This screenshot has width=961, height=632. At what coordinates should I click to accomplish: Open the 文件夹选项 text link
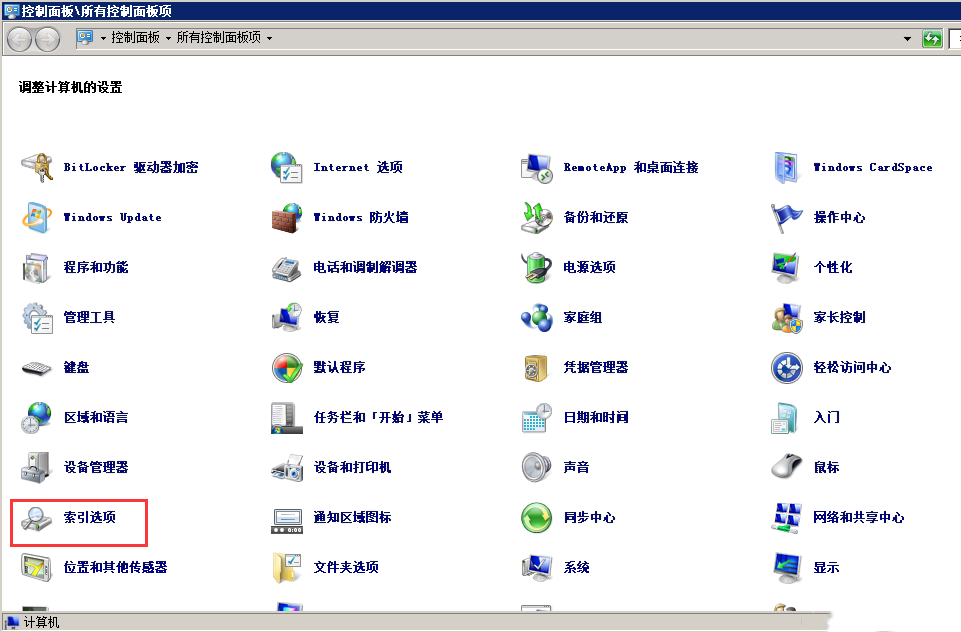(x=346, y=568)
